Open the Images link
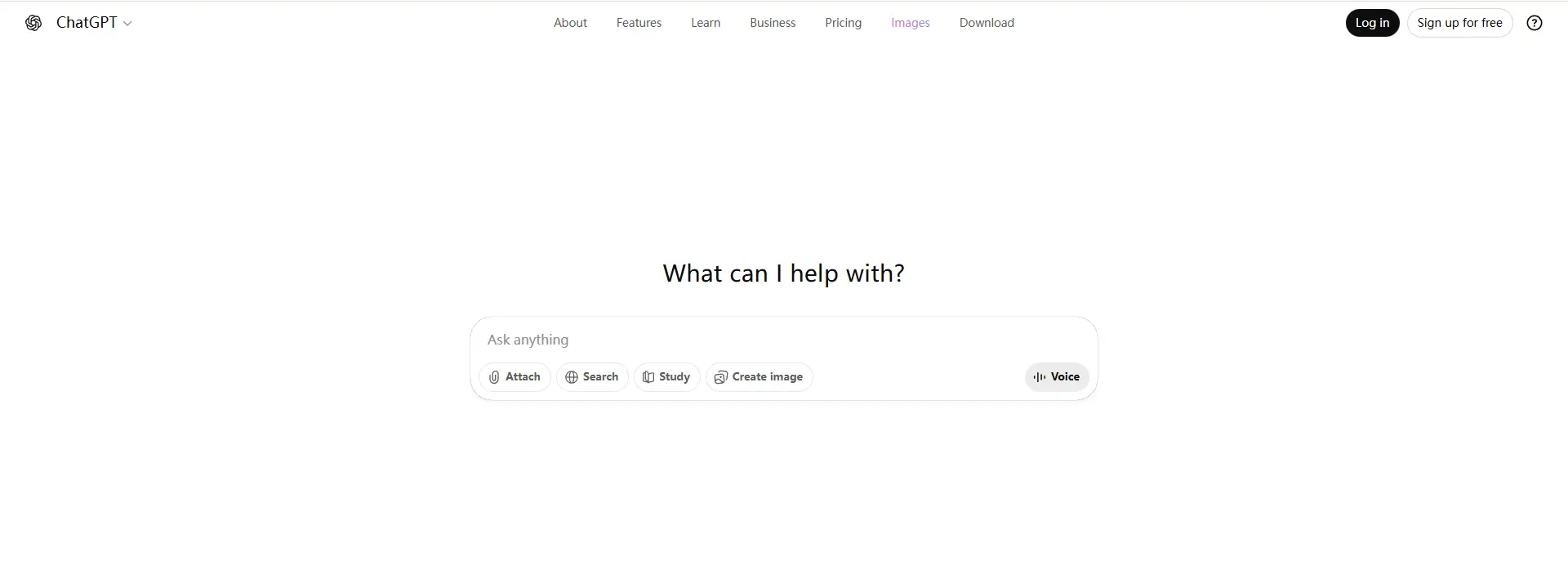This screenshot has width=1568, height=578. 910,23
